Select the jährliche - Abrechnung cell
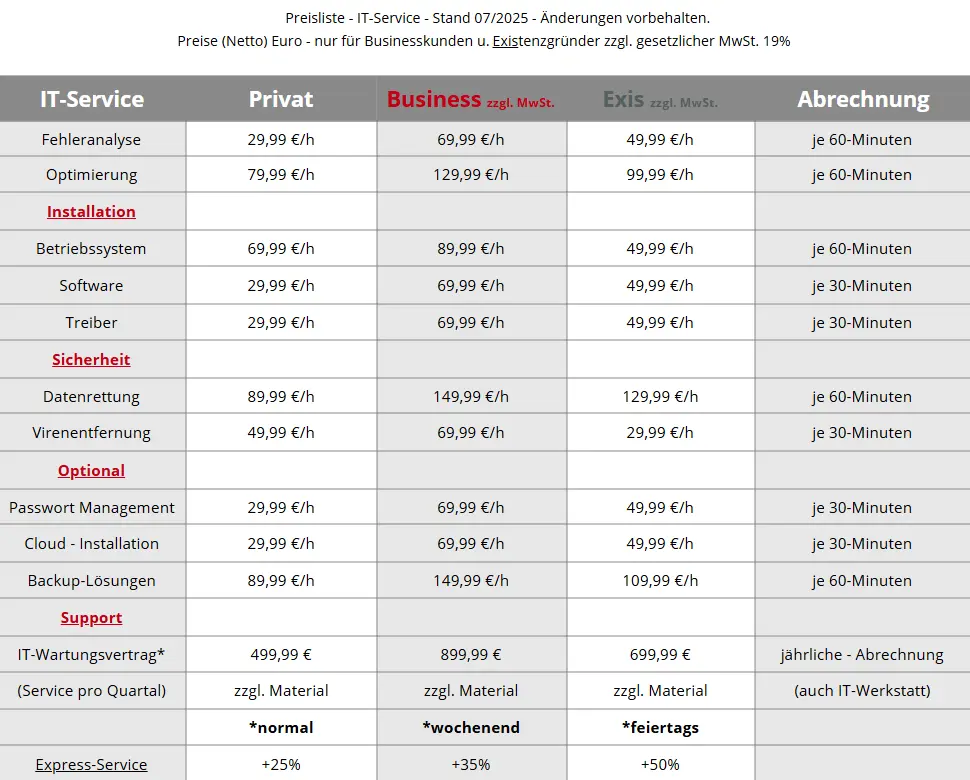970x780 pixels. coord(862,654)
